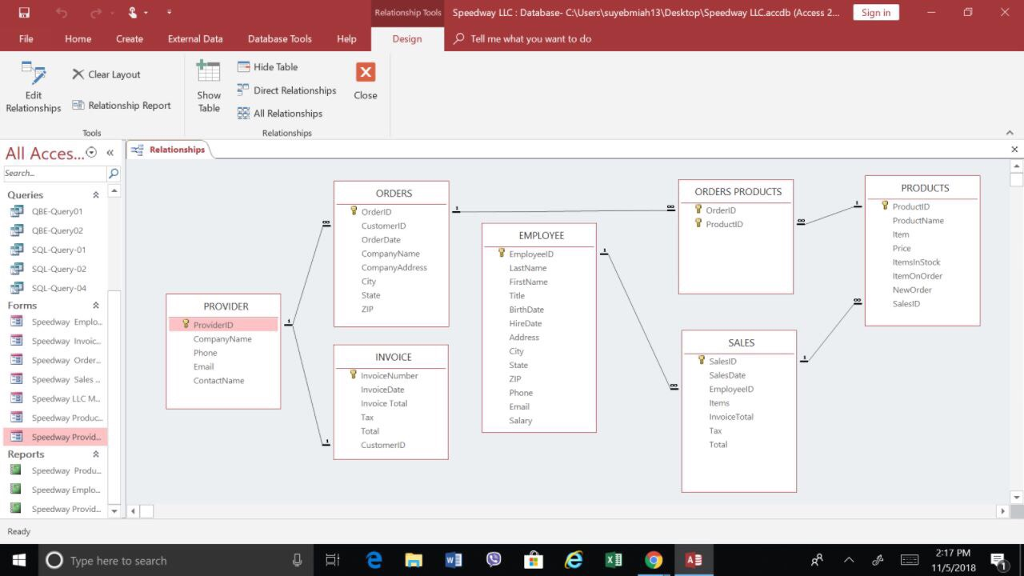This screenshot has height=576, width=1024.
Task: Select the ORDERS table title
Action: [394, 193]
